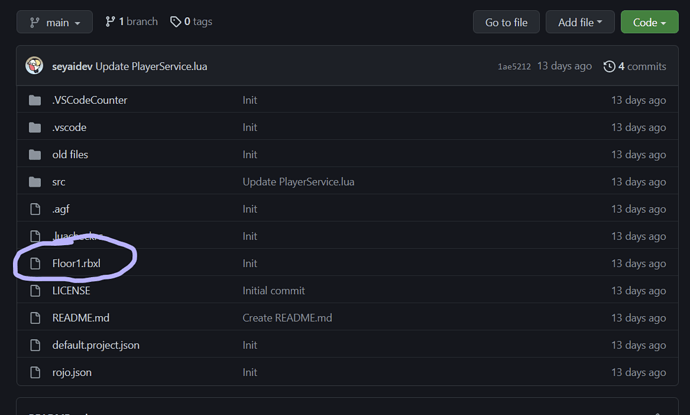The width and height of the screenshot is (690, 415).
Task: Open default.project.json file
Action: coord(96,345)
